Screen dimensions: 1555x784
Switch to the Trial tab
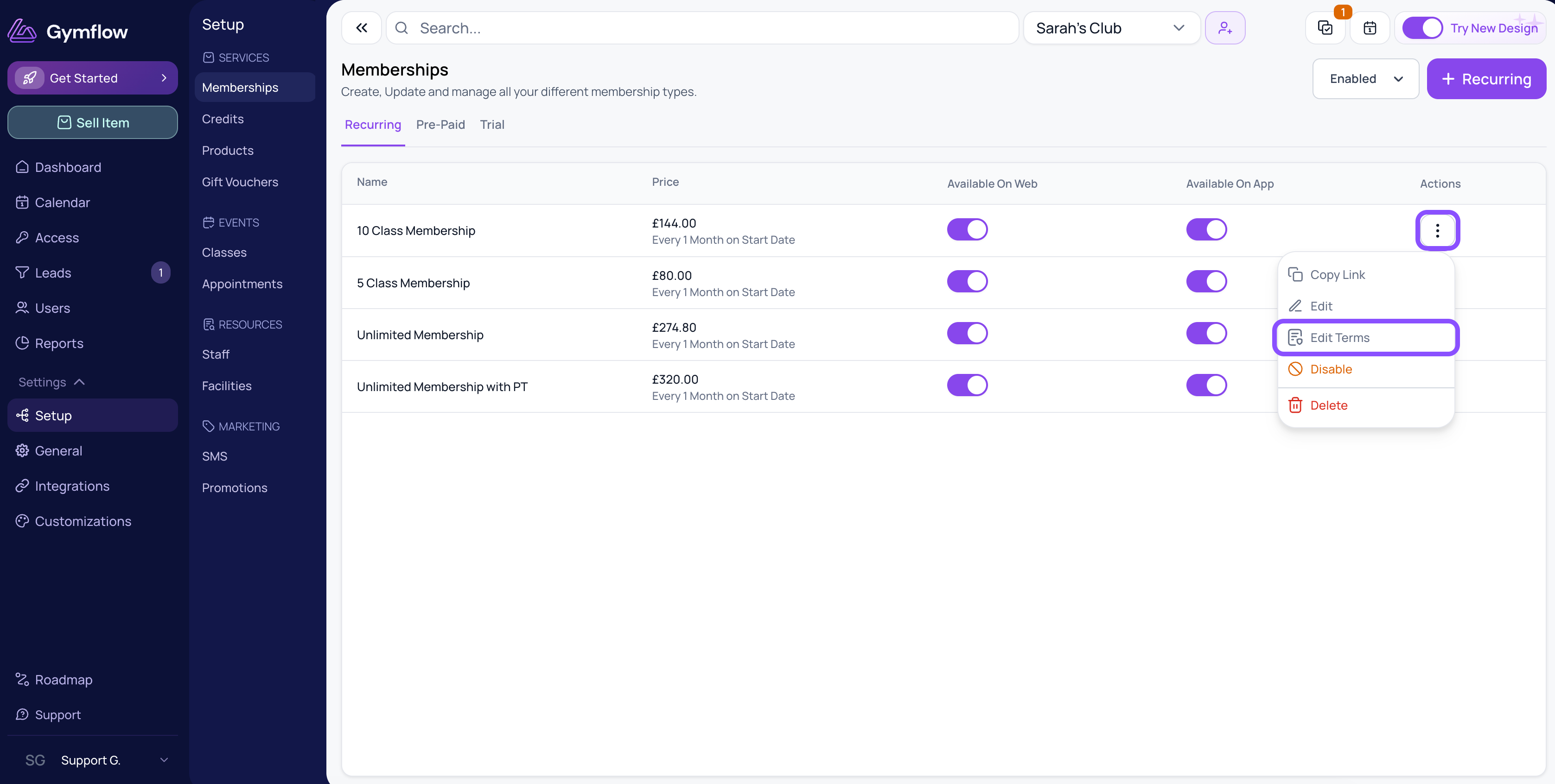[492, 125]
